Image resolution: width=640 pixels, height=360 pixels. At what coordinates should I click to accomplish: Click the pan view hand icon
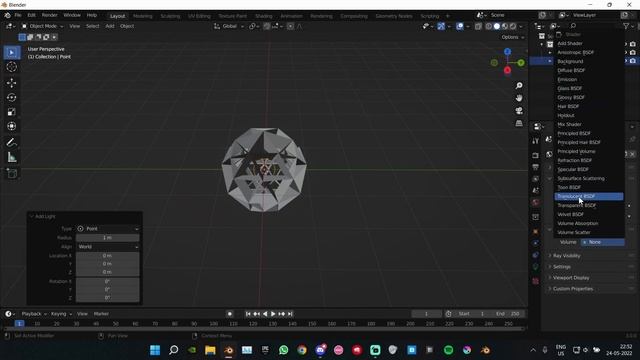(519, 98)
